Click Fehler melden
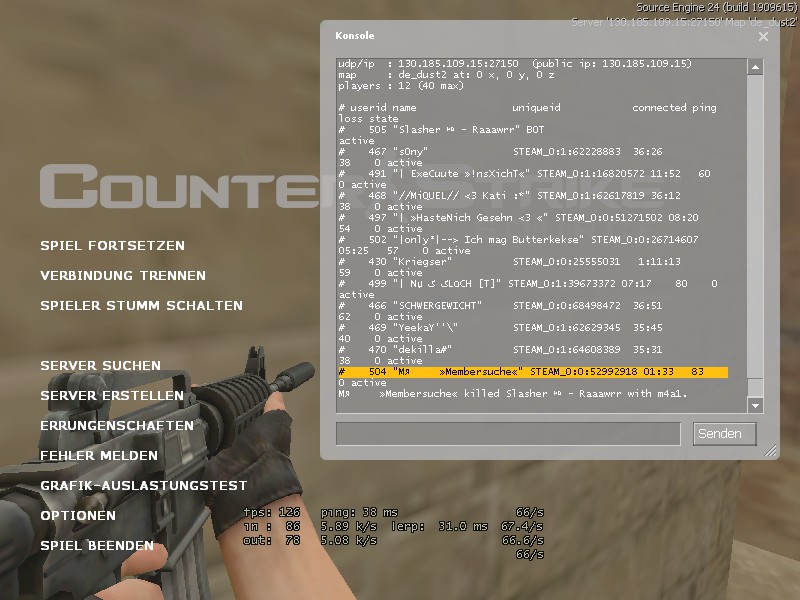 tap(99, 456)
